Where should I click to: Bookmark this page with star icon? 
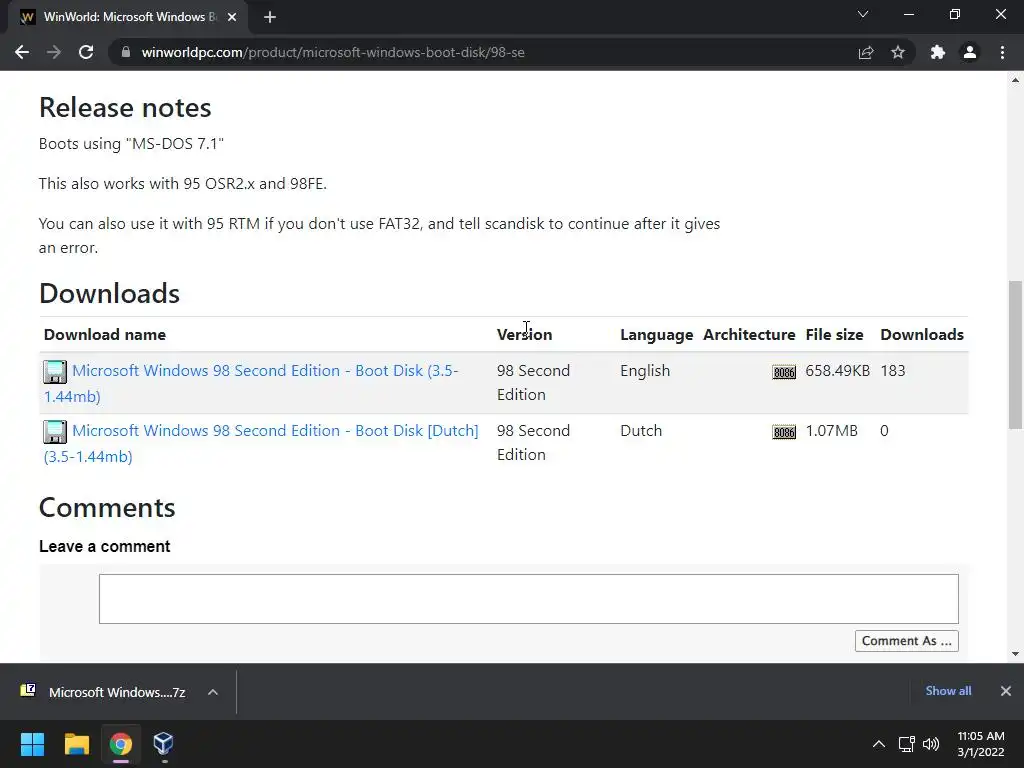898,52
